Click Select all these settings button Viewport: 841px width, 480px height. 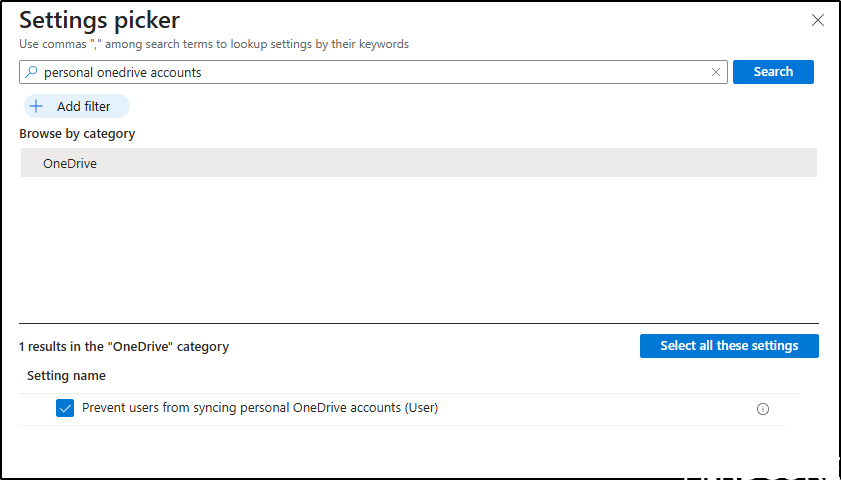point(729,346)
